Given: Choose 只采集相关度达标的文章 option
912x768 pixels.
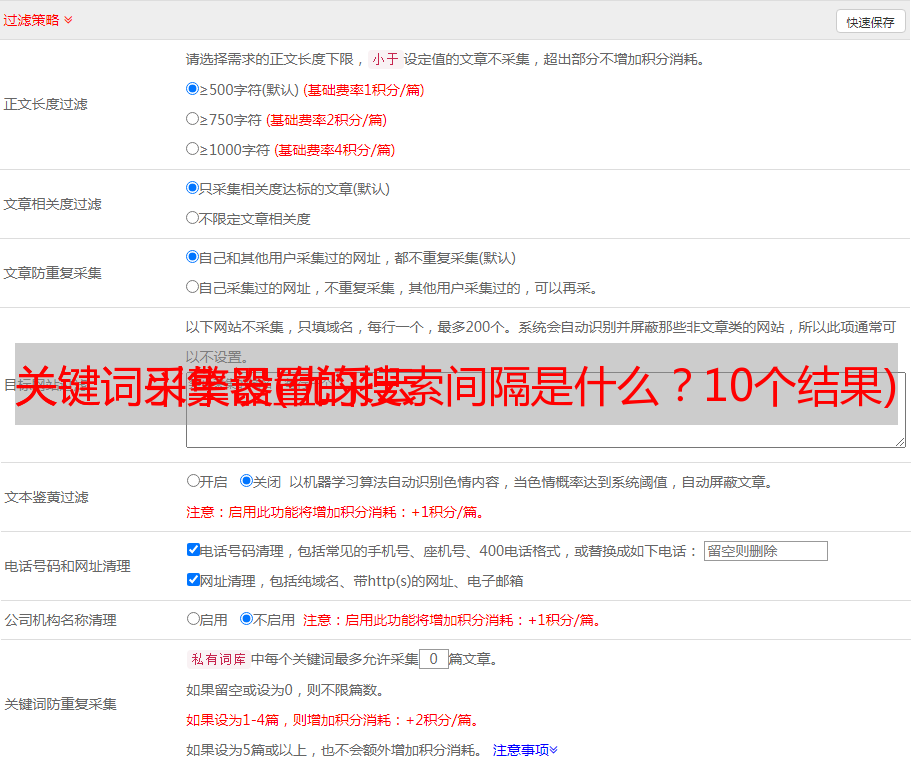Looking at the screenshot, I should point(193,188).
